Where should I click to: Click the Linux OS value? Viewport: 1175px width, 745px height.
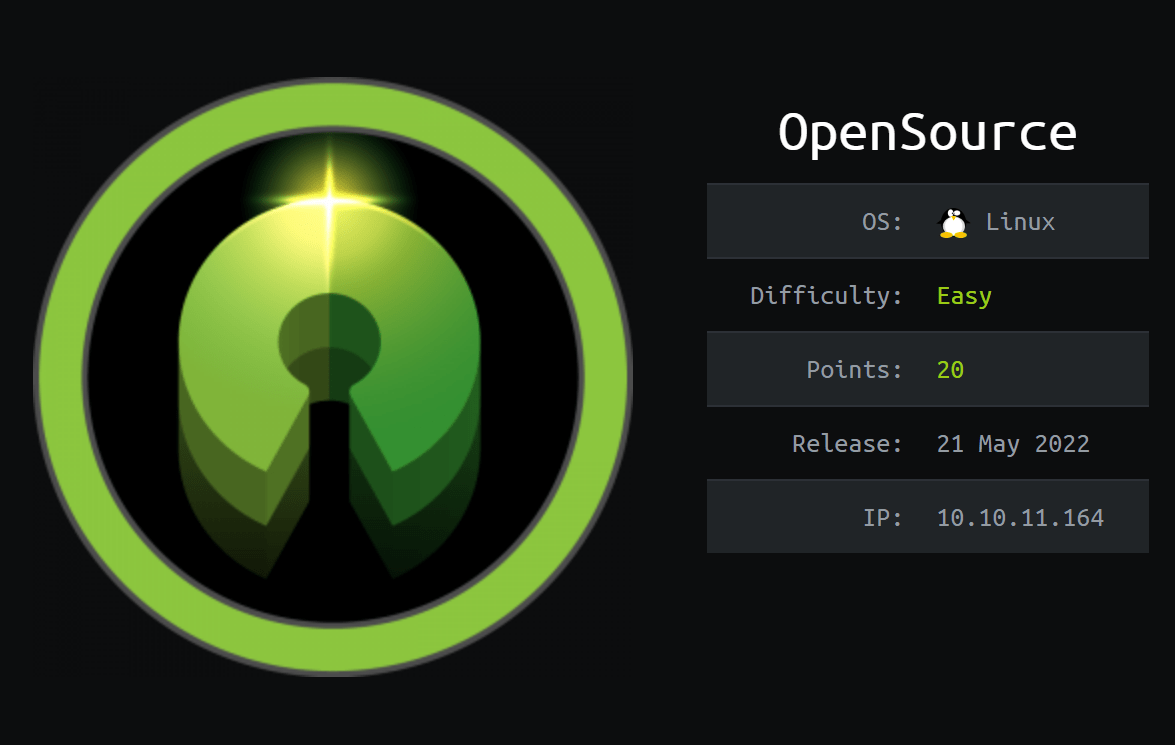(x=1020, y=222)
